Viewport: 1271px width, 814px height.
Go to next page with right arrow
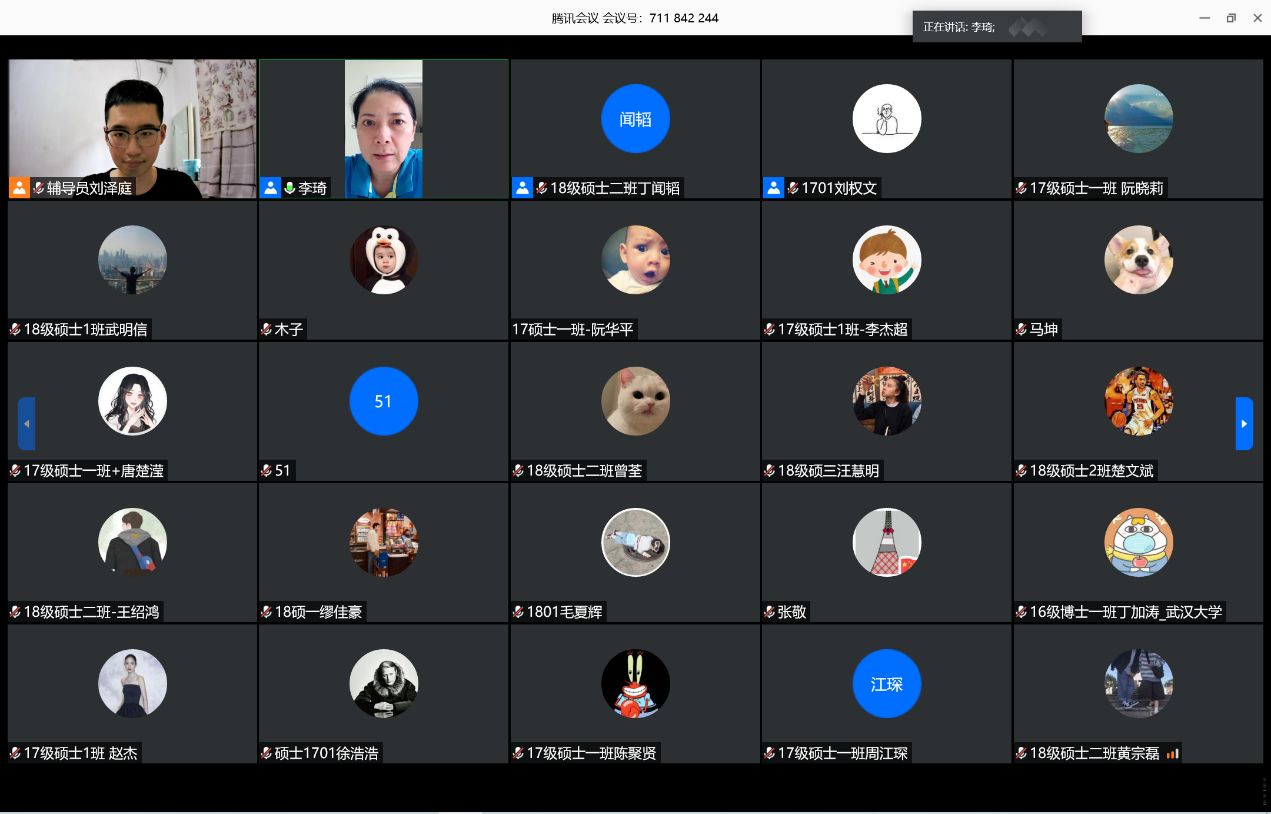pos(1244,424)
